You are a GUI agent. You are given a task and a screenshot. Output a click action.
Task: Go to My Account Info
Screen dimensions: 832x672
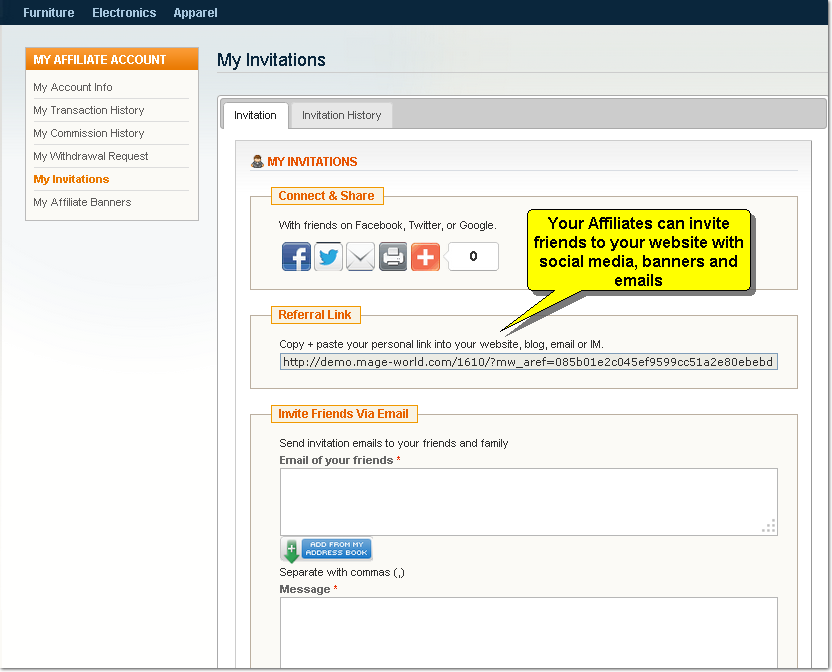click(x=73, y=87)
